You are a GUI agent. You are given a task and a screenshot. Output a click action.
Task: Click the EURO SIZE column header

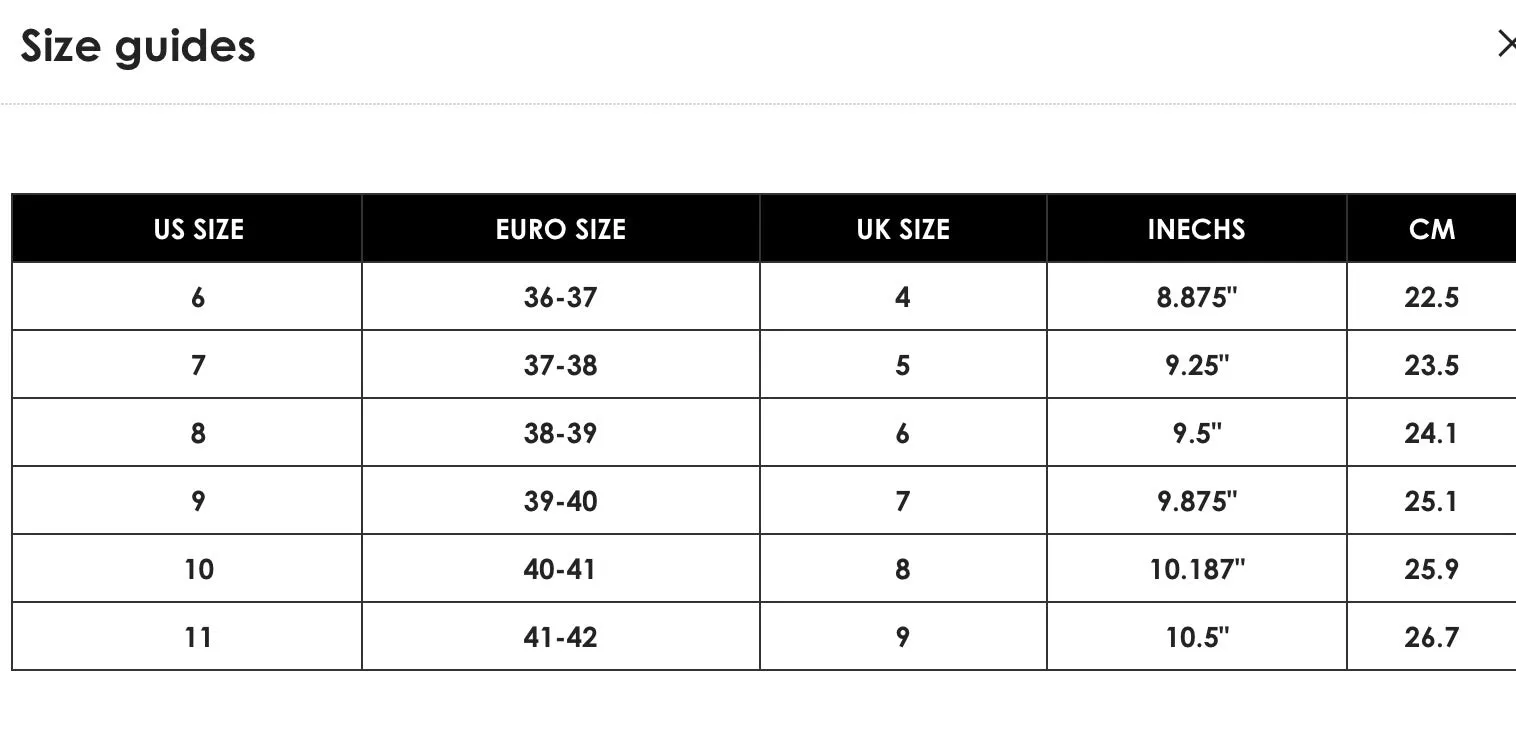point(561,228)
